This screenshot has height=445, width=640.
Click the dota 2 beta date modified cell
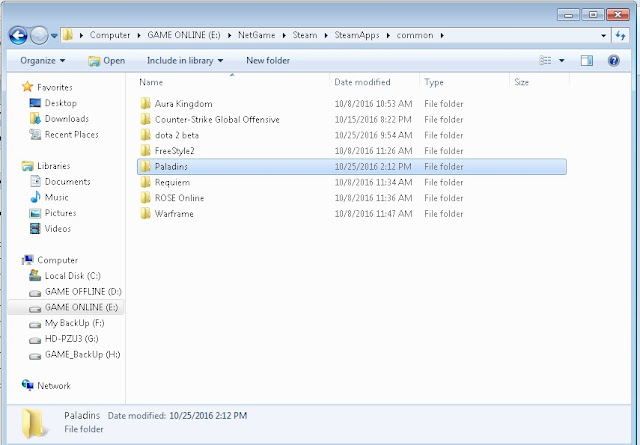(x=373, y=135)
